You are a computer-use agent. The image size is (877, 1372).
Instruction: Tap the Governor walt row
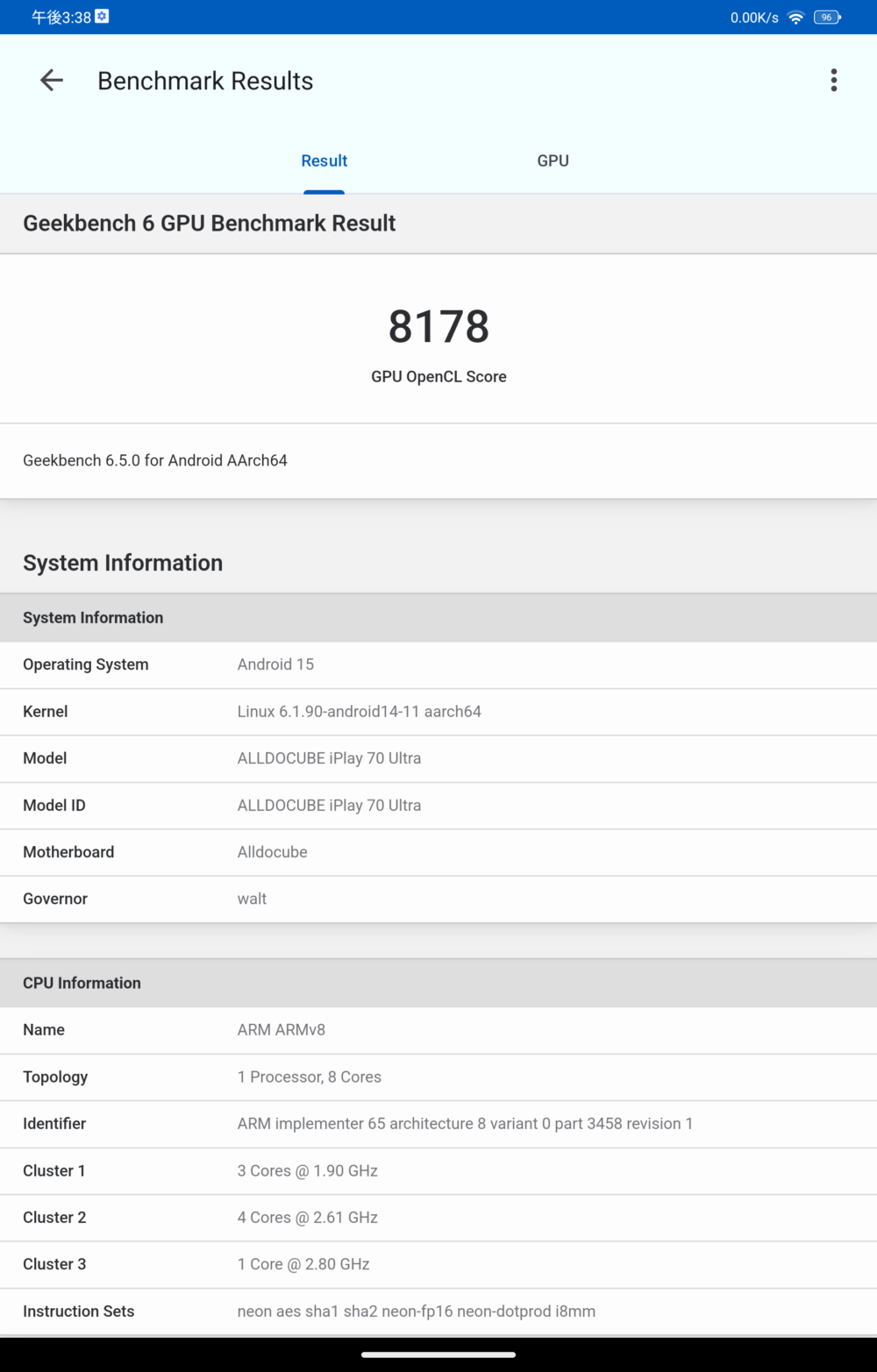pyautogui.click(x=438, y=899)
